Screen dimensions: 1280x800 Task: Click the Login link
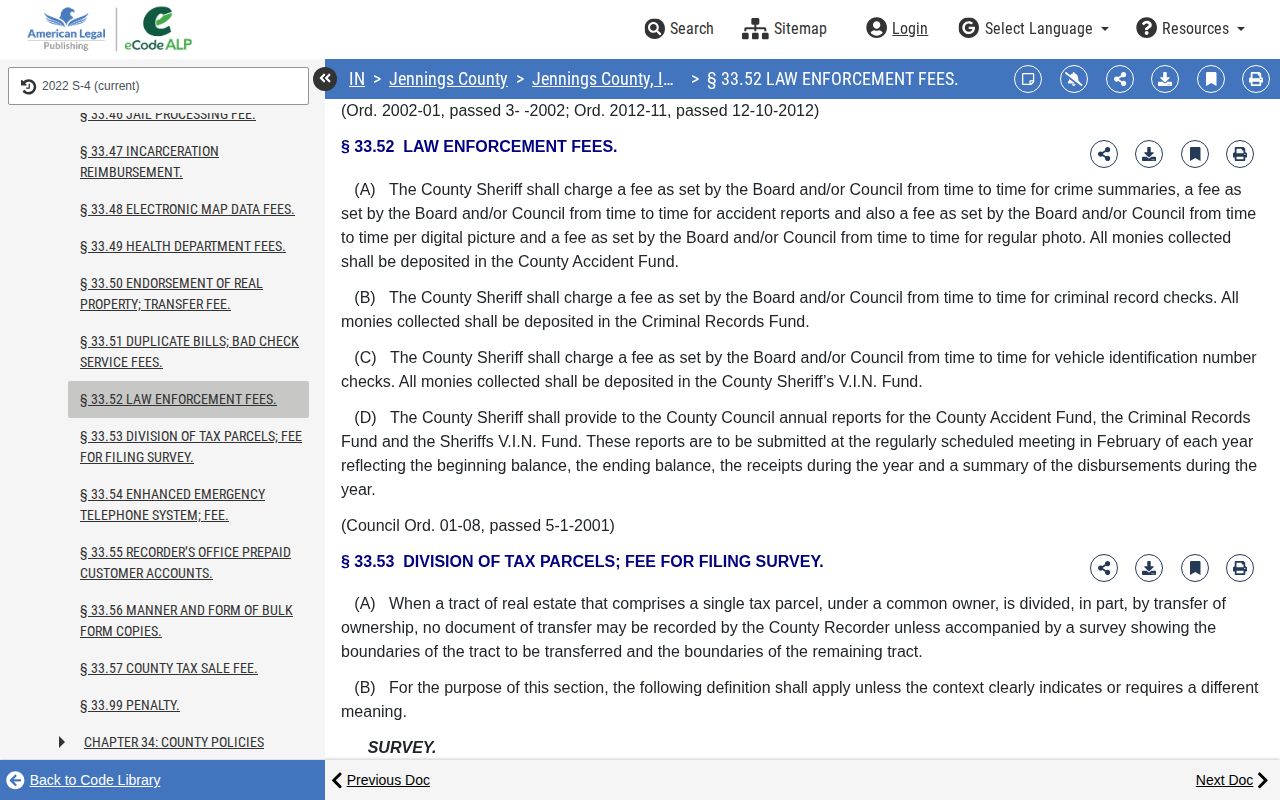tap(897, 28)
